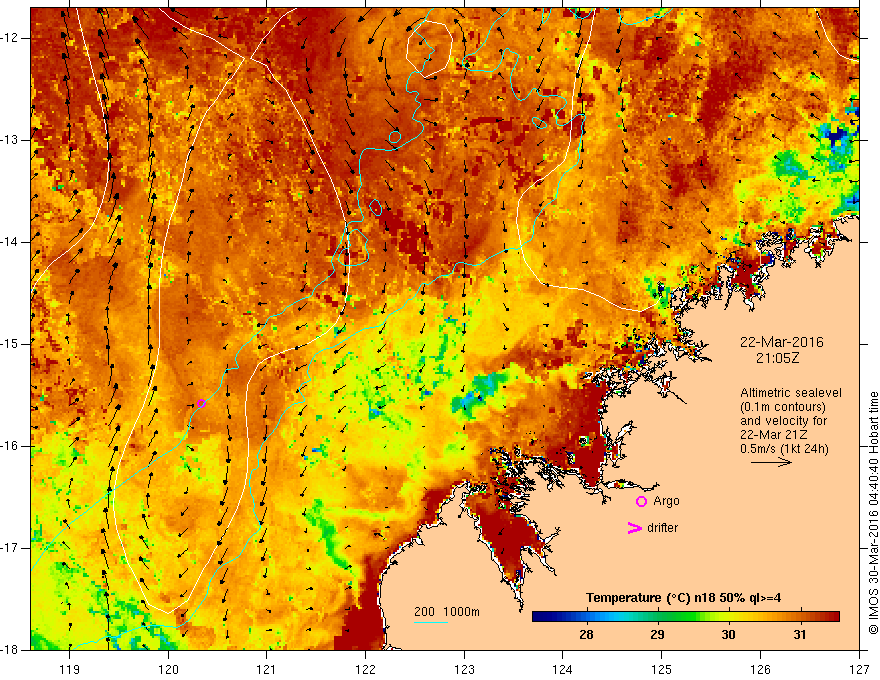Click the temperature color bar
880x680 pixels.
(x=686, y=617)
